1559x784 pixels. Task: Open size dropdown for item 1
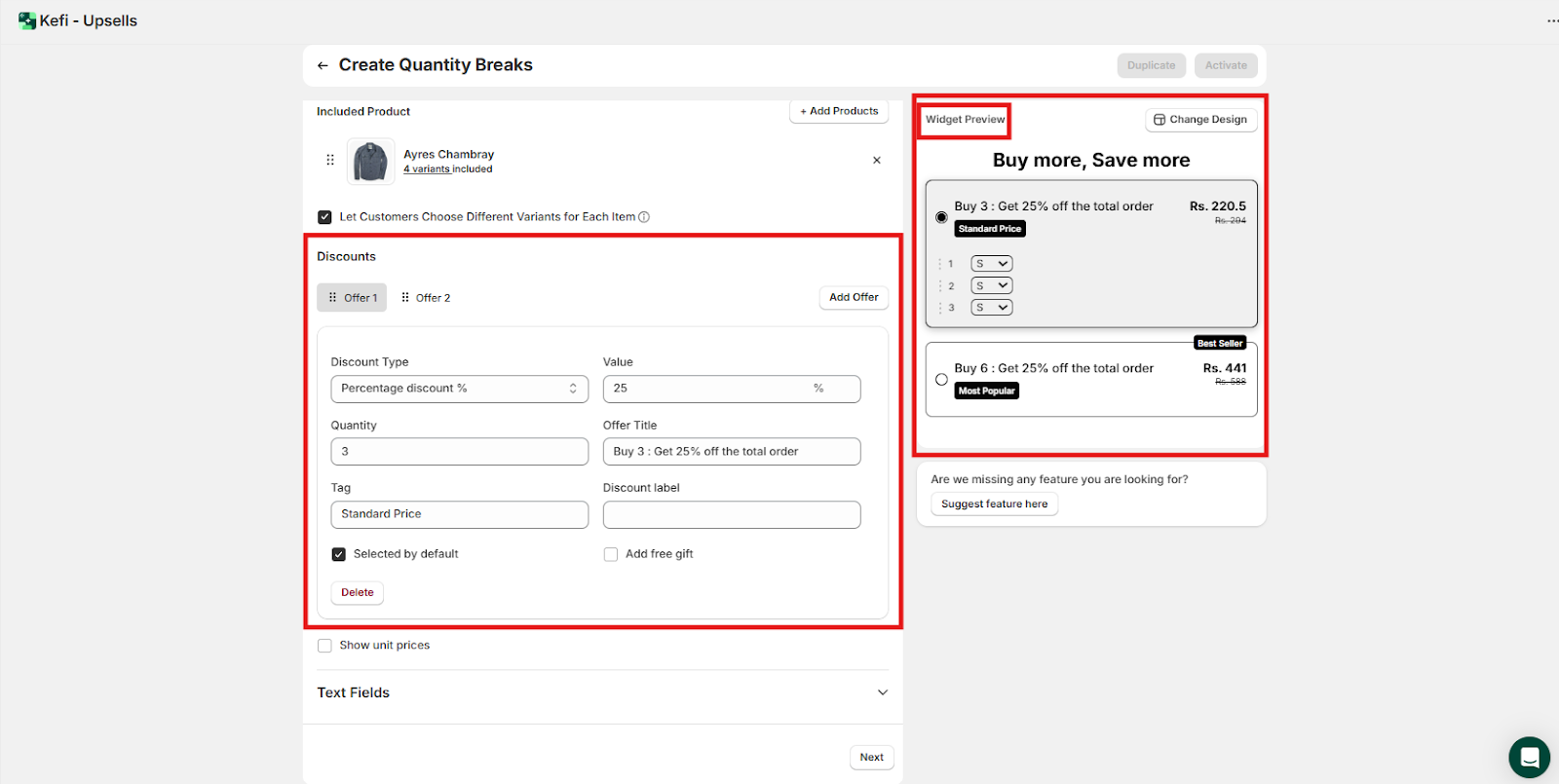coord(992,264)
